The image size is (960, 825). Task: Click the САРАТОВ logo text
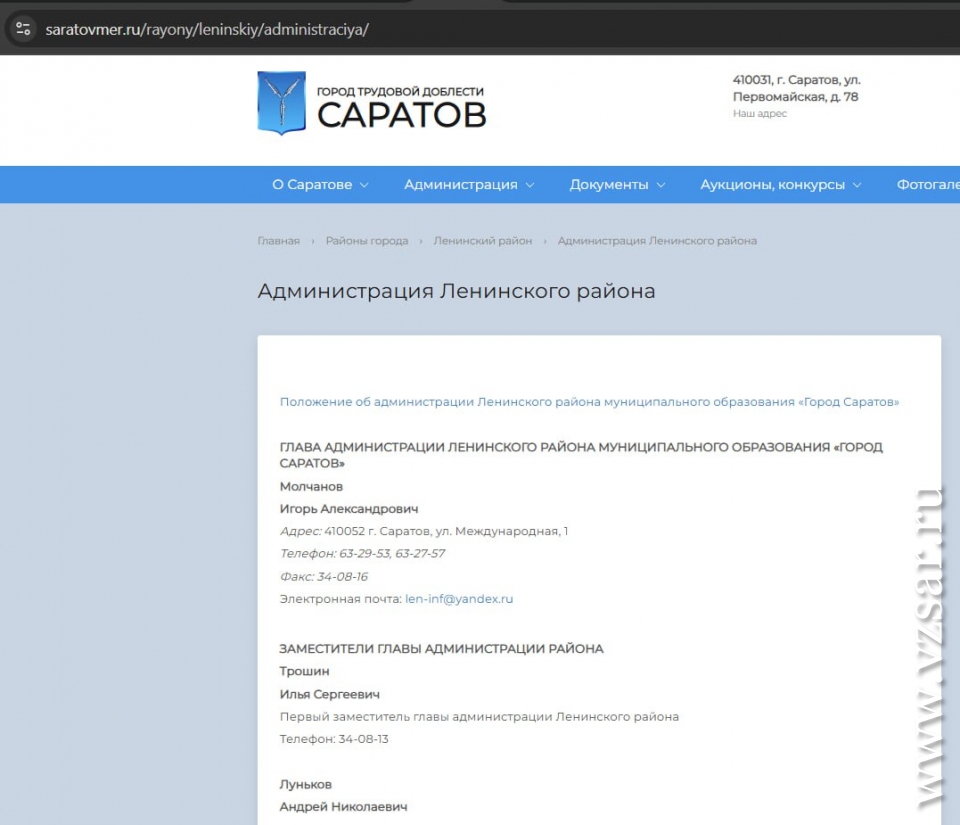click(401, 114)
